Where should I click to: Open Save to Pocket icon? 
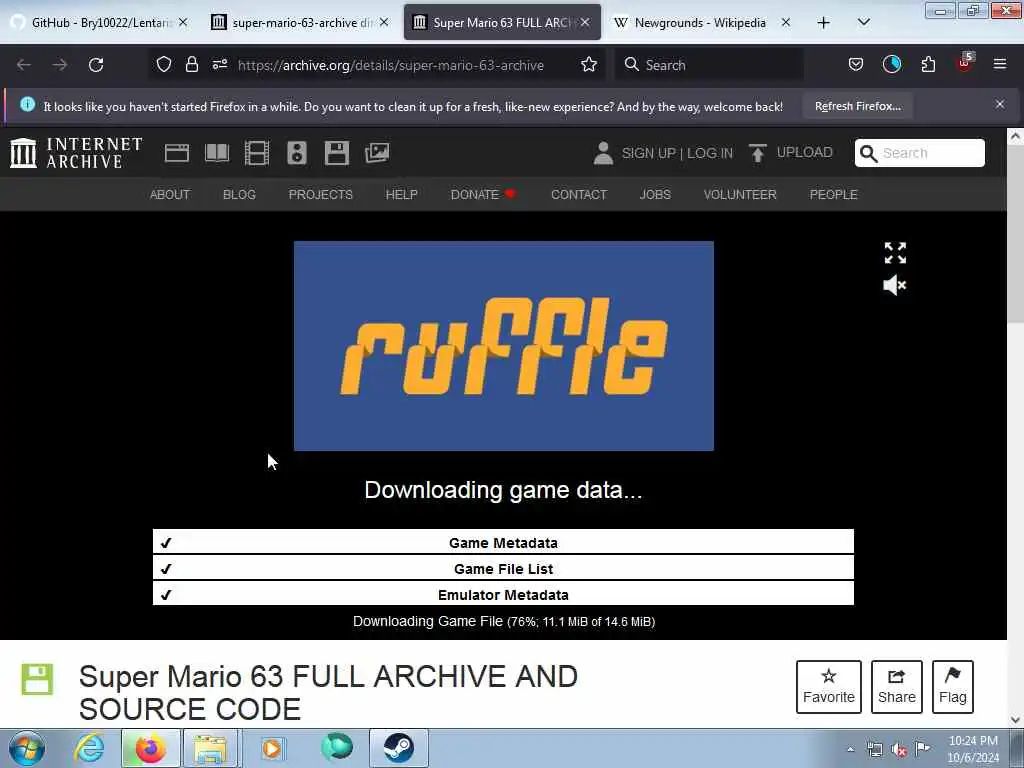(x=856, y=64)
